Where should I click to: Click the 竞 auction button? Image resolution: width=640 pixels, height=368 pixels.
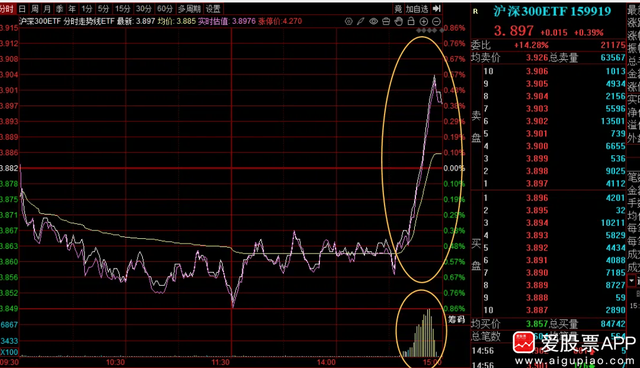point(398,9)
